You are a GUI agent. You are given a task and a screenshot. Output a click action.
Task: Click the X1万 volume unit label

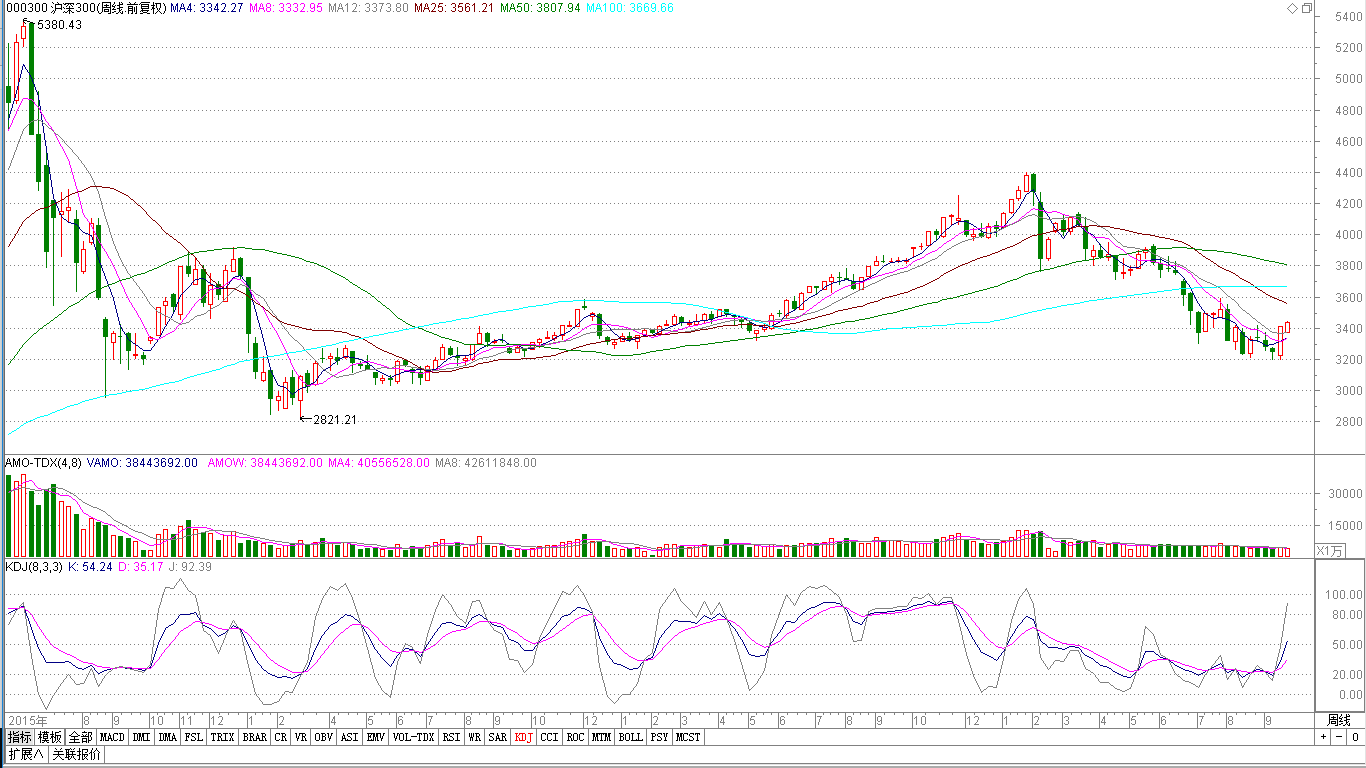click(x=1330, y=550)
